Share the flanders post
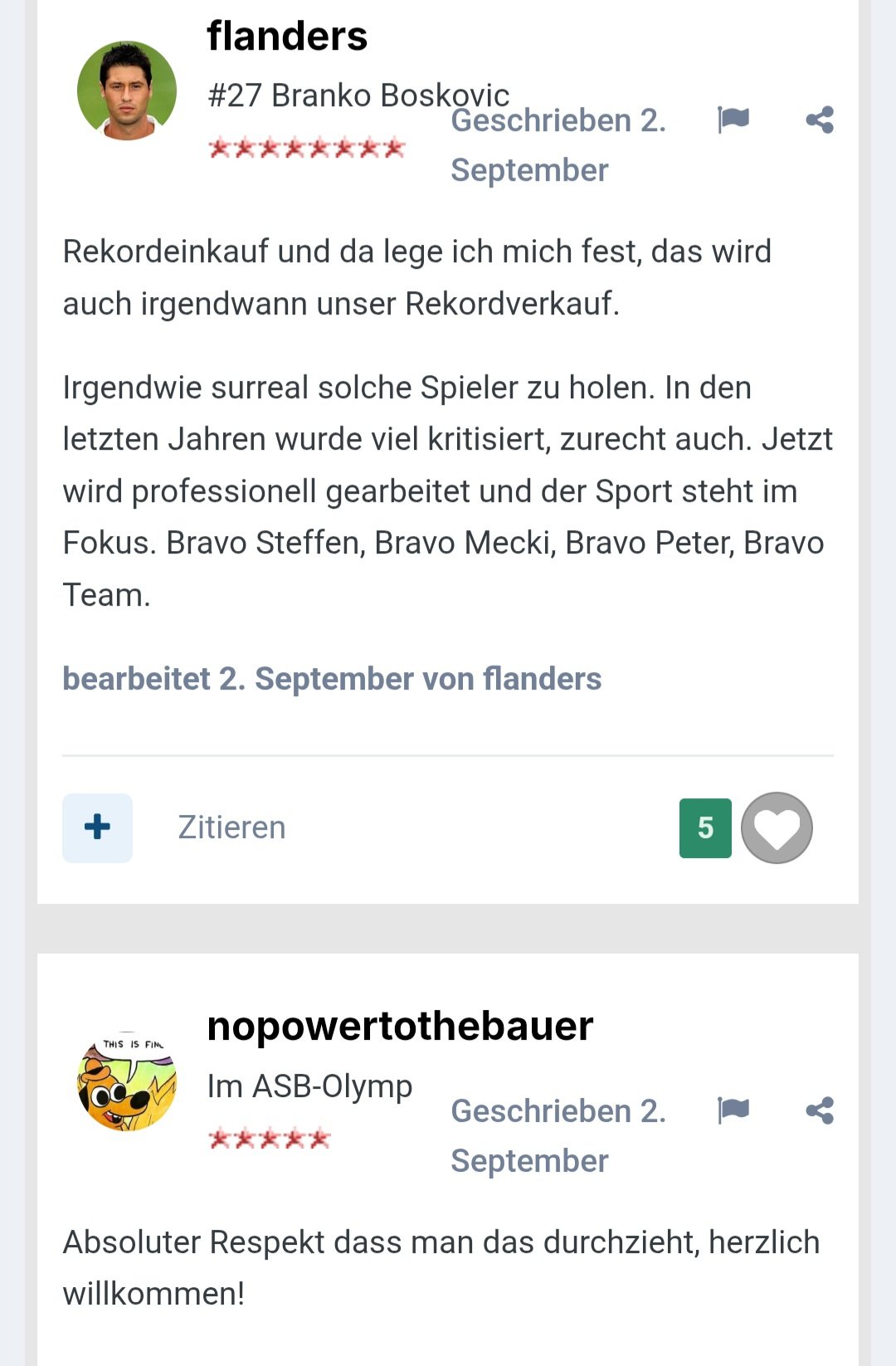Viewport: 896px width, 1366px height. (x=820, y=120)
